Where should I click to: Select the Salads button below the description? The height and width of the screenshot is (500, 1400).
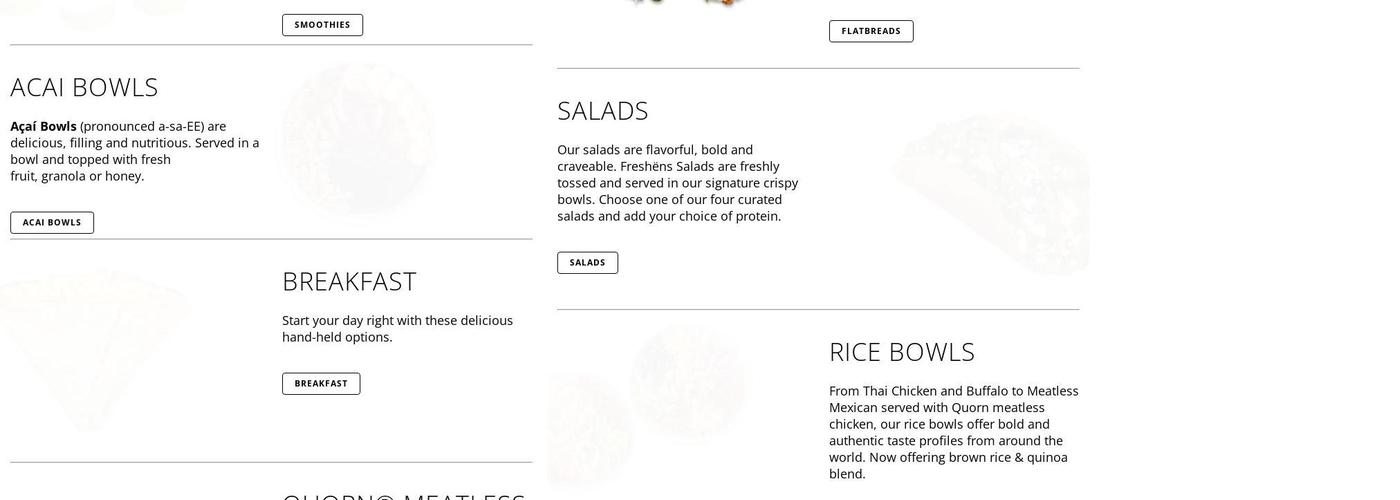pos(587,263)
